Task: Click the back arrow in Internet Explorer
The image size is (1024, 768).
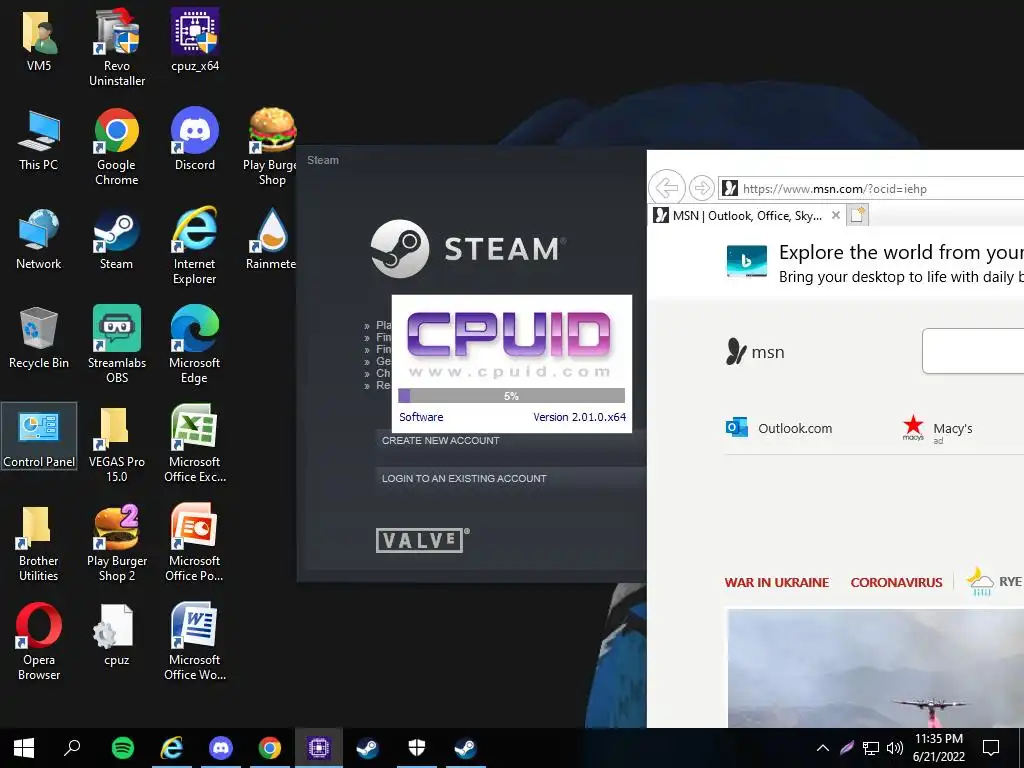Action: pyautogui.click(x=666, y=188)
